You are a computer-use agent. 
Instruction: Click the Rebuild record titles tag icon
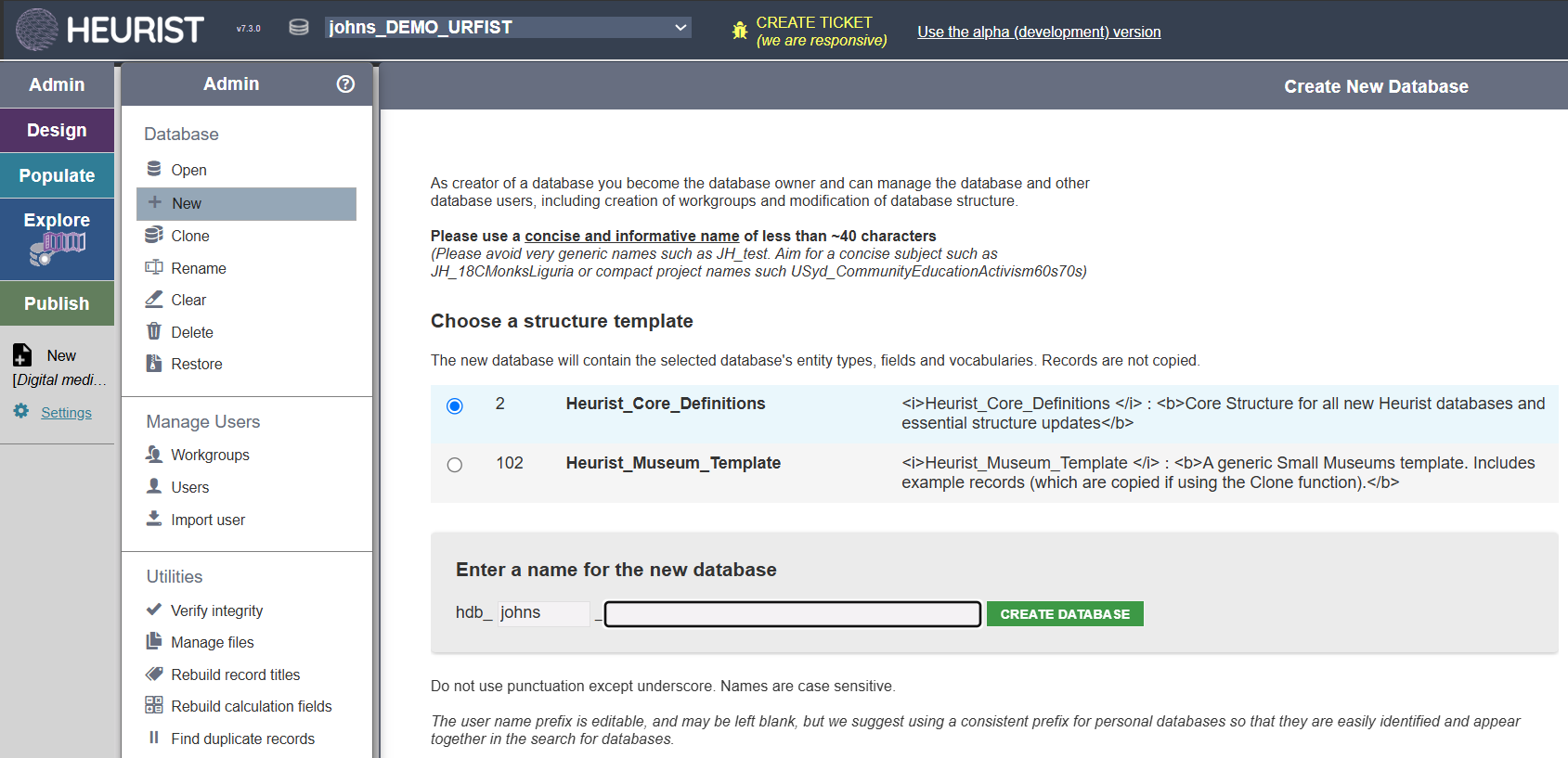[x=154, y=674]
